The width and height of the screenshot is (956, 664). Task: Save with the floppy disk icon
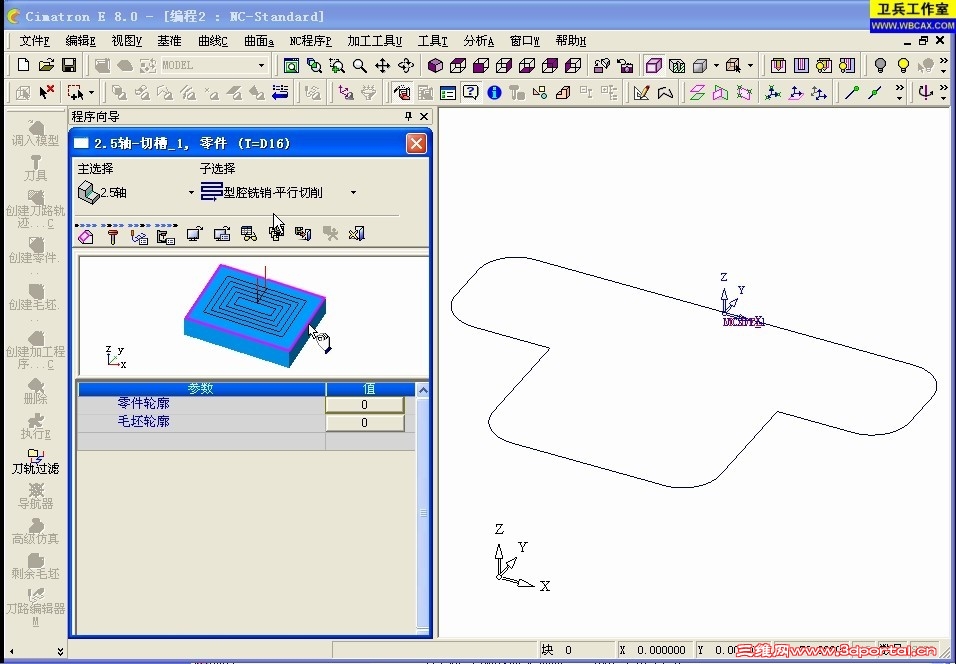69,65
